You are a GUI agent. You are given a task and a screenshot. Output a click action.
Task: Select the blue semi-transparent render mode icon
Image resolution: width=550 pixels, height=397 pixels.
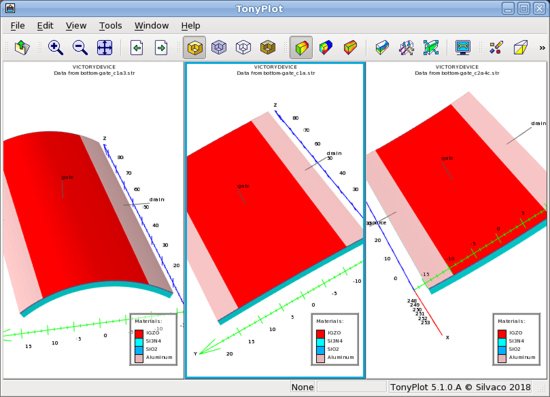click(219, 47)
